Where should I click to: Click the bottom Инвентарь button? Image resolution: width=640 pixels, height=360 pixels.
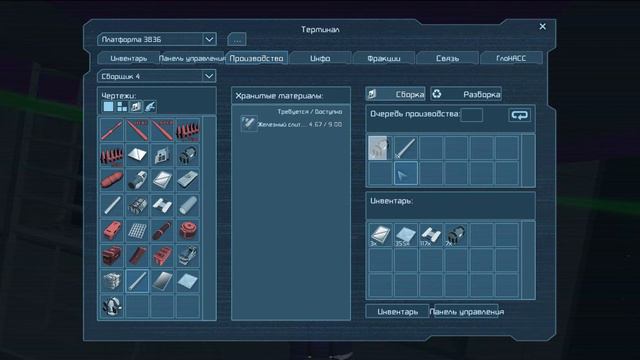(x=397, y=312)
